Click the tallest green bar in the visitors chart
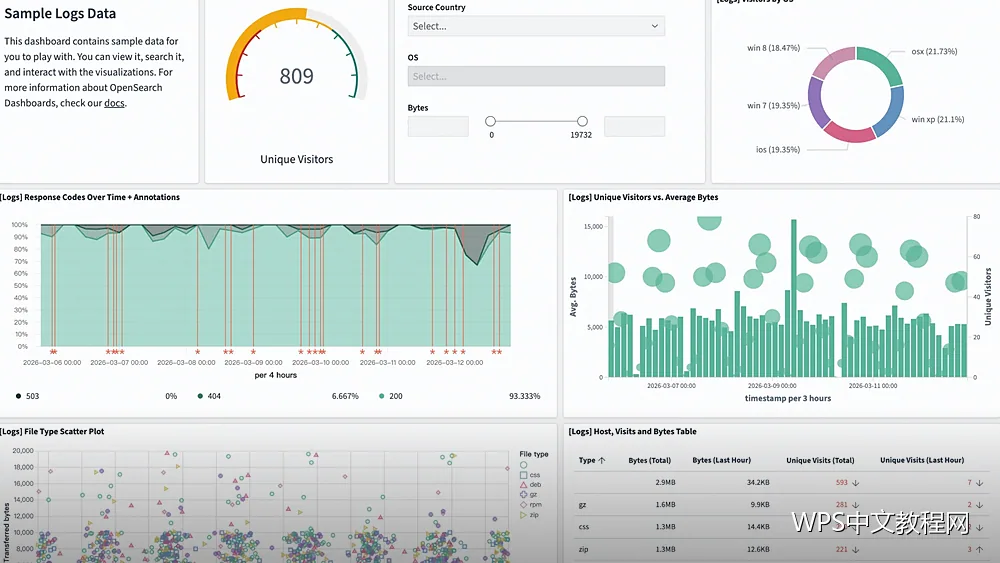Screen dimensions: 1000x563 (x=794, y=298)
